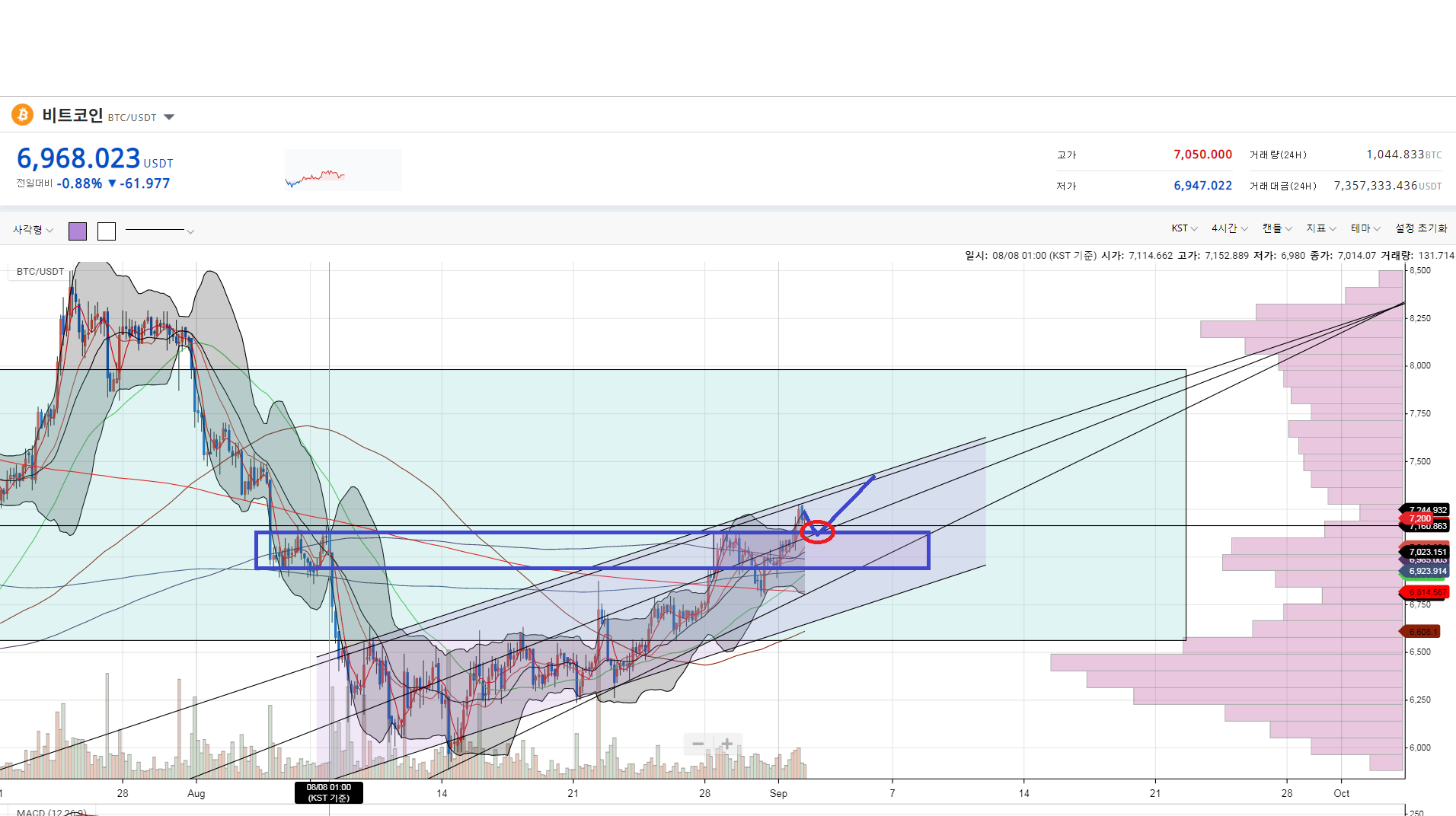The width and height of the screenshot is (1456, 816).
Task: Open the 4시간 interval dropdown
Action: tap(1230, 228)
